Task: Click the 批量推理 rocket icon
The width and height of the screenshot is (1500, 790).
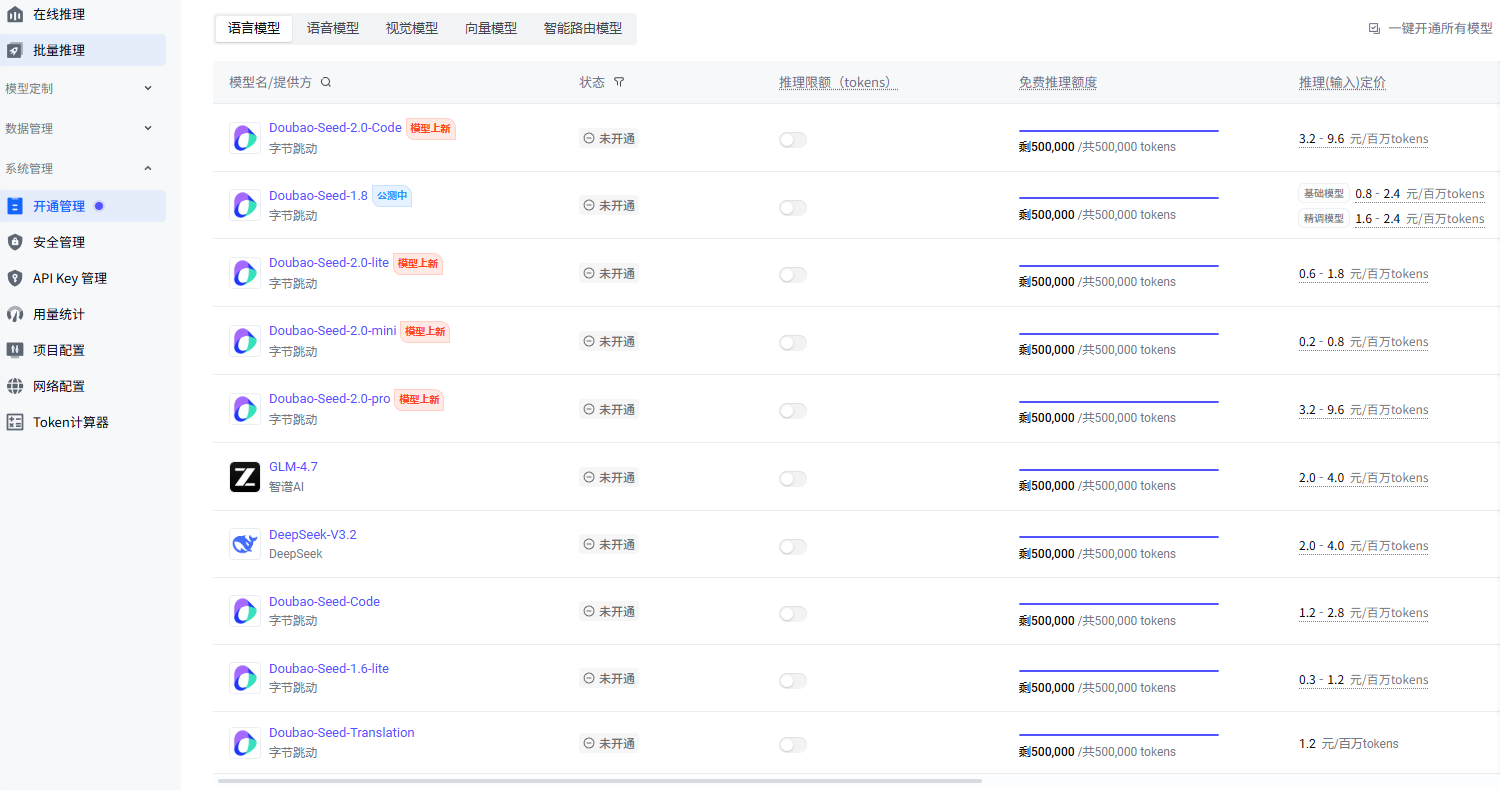Action: click(x=15, y=50)
